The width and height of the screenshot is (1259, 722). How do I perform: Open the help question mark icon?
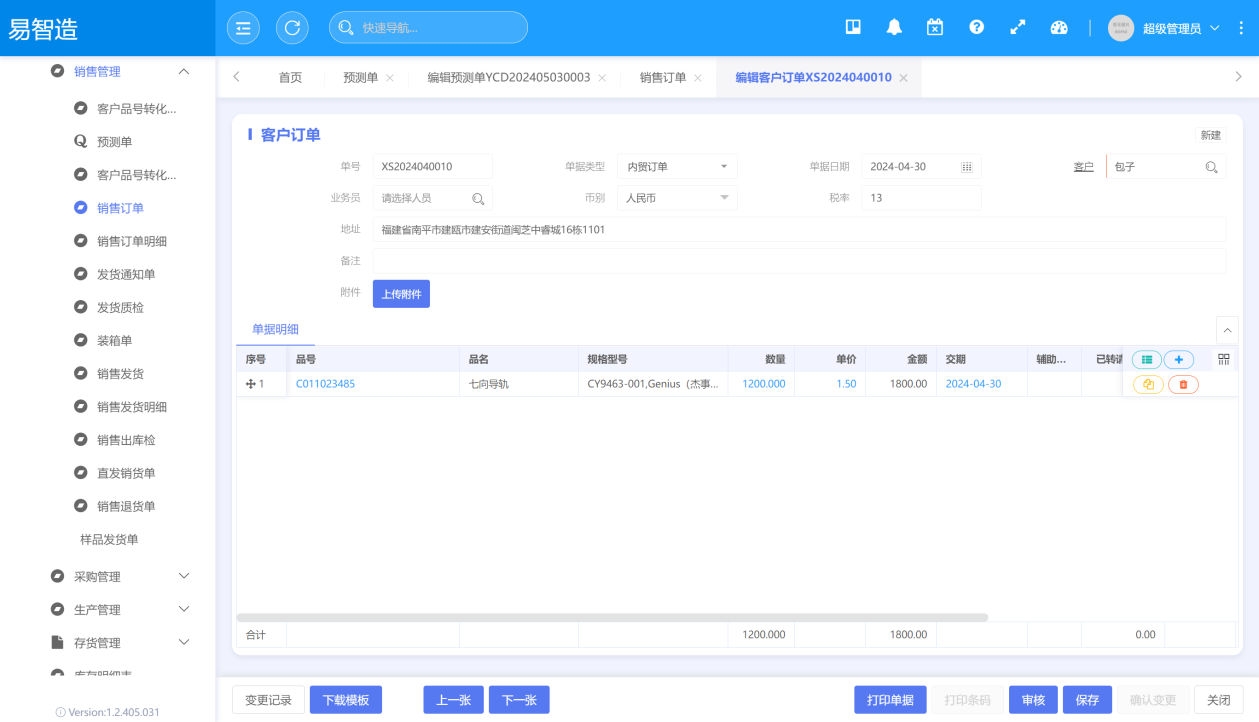click(976, 28)
